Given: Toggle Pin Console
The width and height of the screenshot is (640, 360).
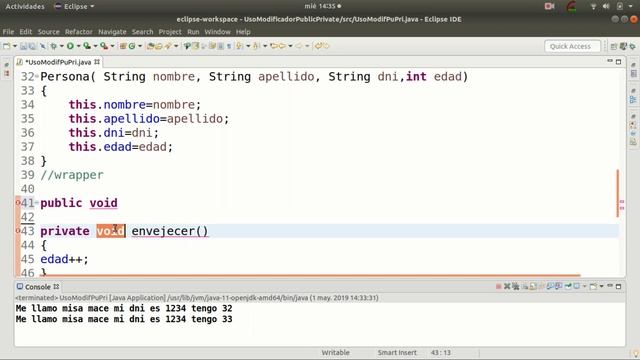Looking at the screenshot, I should point(568,287).
